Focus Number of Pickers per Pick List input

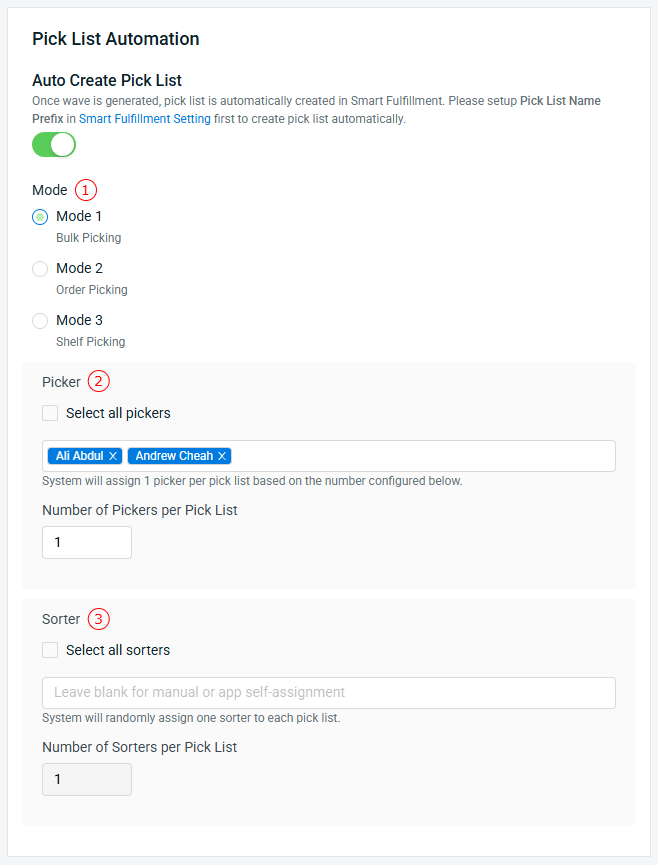point(87,542)
